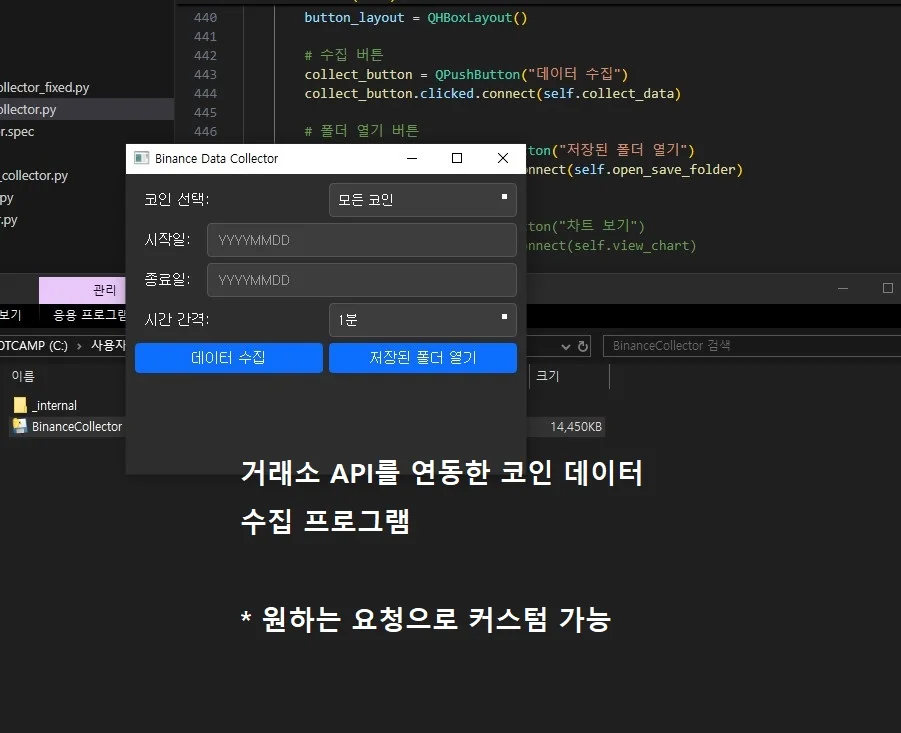This screenshot has height=733, width=901.
Task: Click line number 440 in editor
Action: 205,18
